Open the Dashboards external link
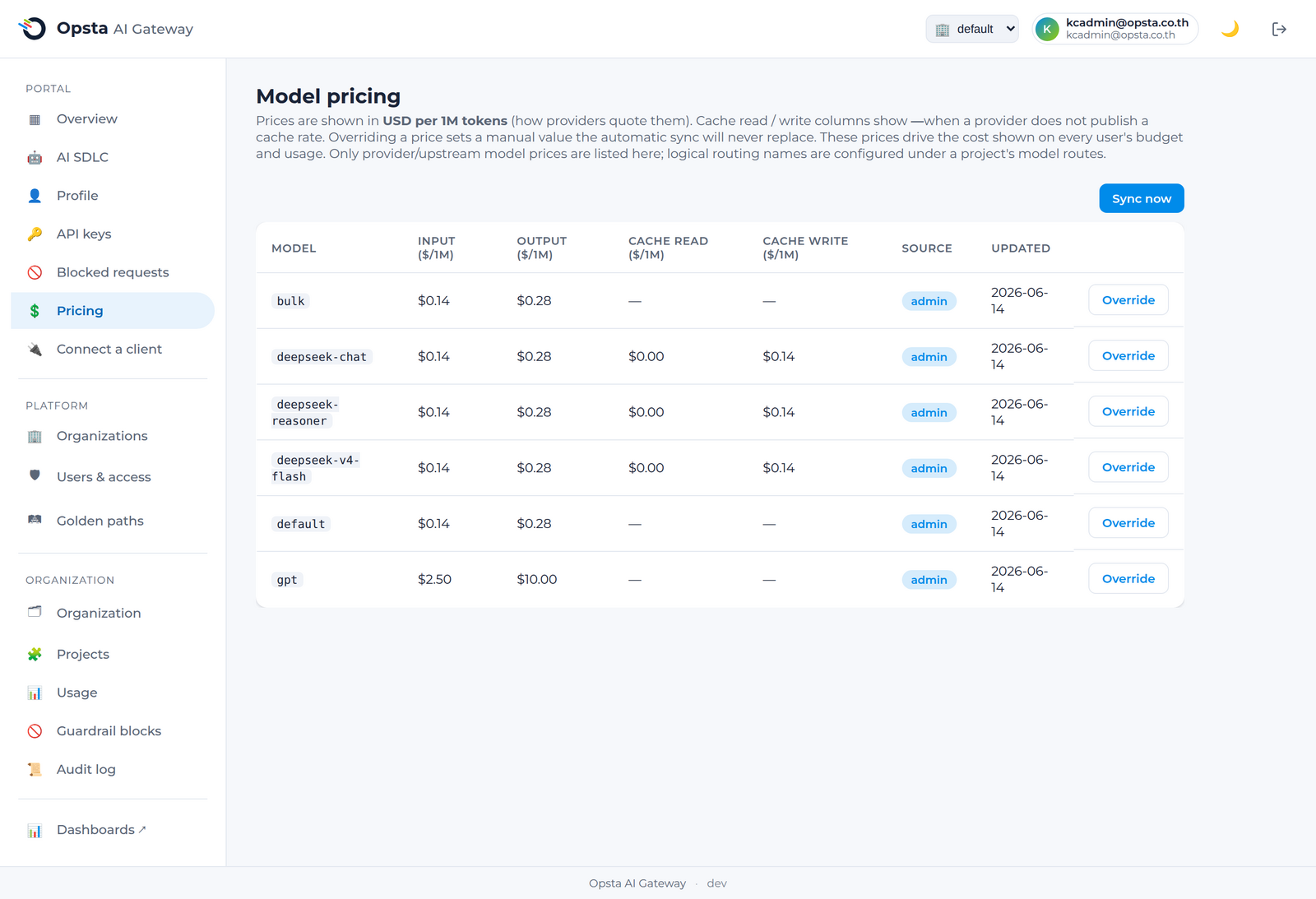The image size is (1316, 899). (113, 830)
